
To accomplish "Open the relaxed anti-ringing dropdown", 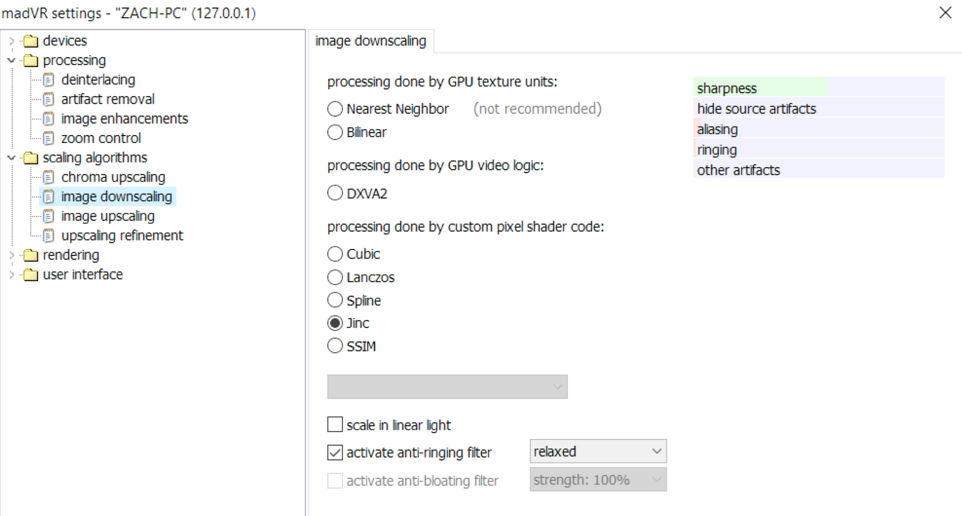I will (x=597, y=452).
